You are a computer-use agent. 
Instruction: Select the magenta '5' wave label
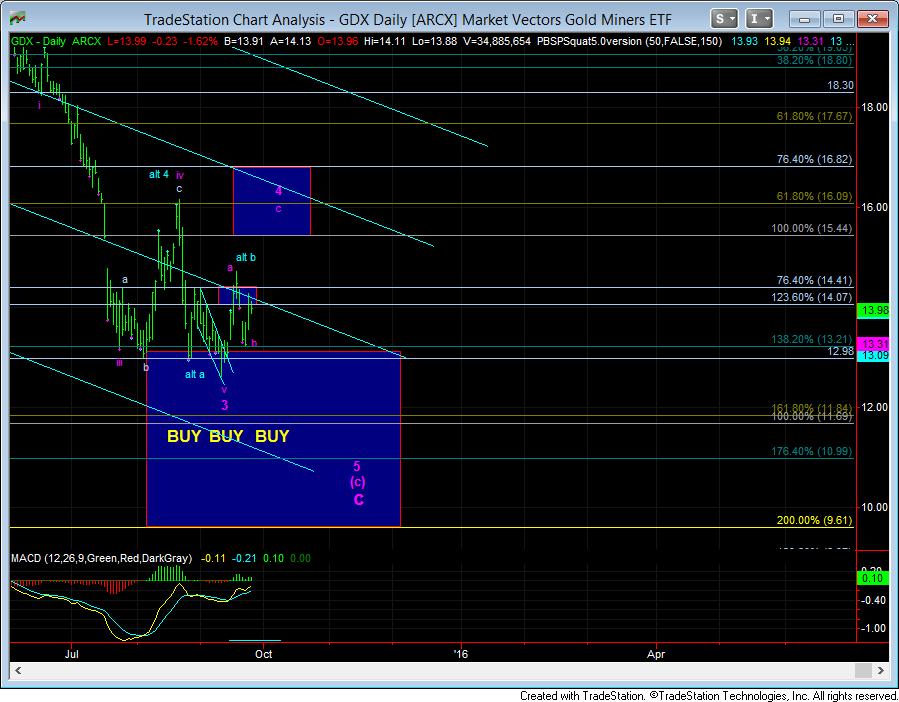point(357,466)
